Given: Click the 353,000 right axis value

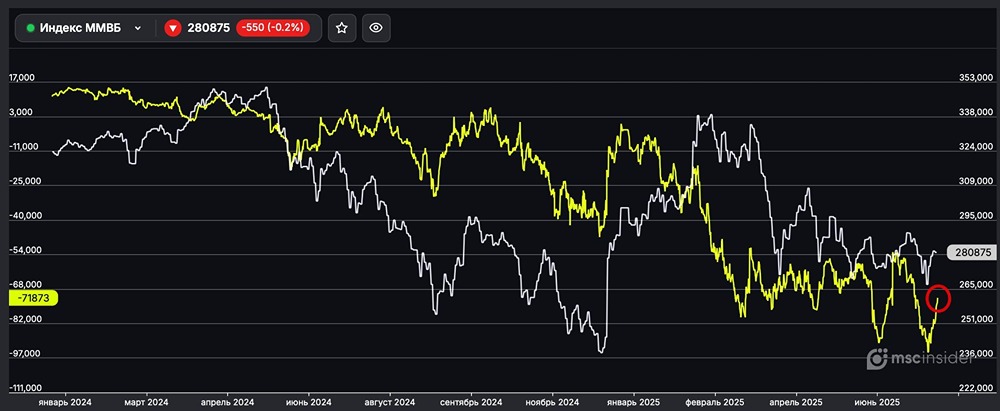Looking at the screenshot, I should tap(975, 77).
